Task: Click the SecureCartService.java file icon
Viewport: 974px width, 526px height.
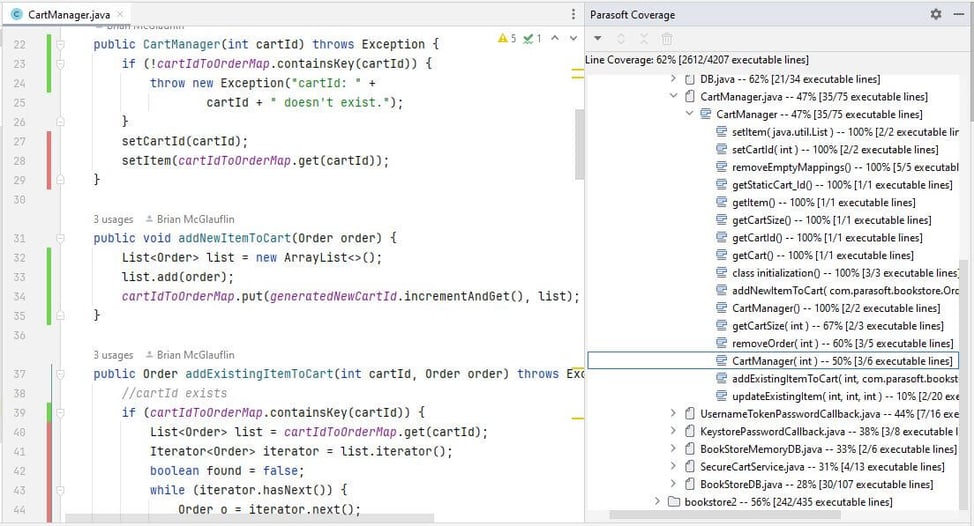Action: (x=689, y=466)
